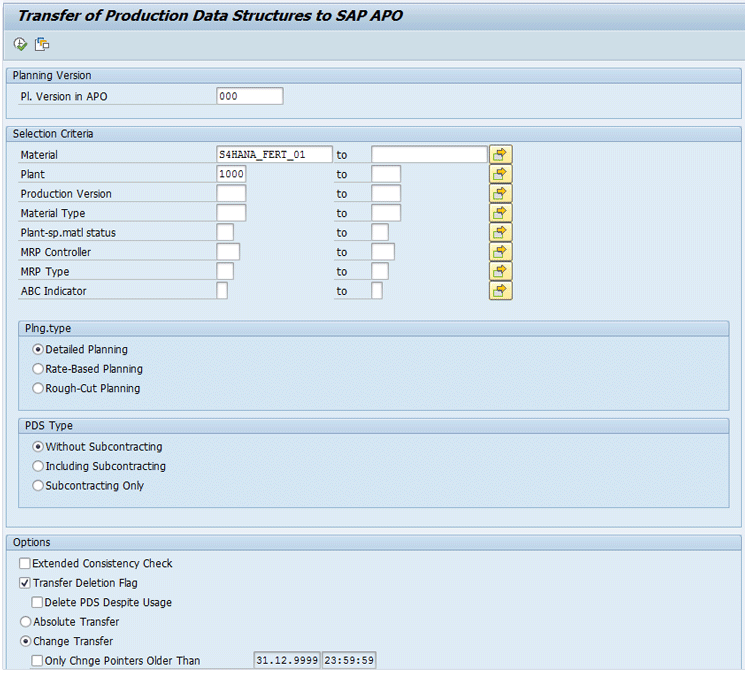The height and width of the screenshot is (673, 745).
Task: Click the MRP Controller to field
Action: (x=383, y=252)
